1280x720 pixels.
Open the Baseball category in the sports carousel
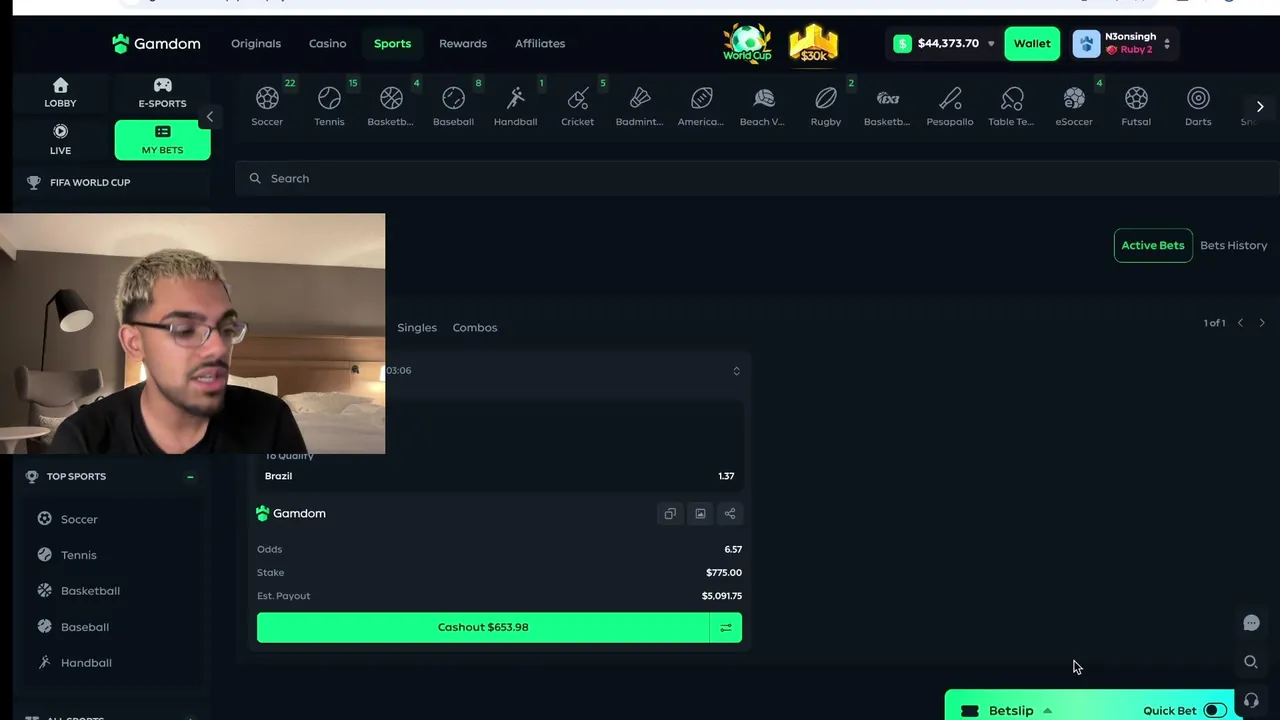(x=453, y=105)
